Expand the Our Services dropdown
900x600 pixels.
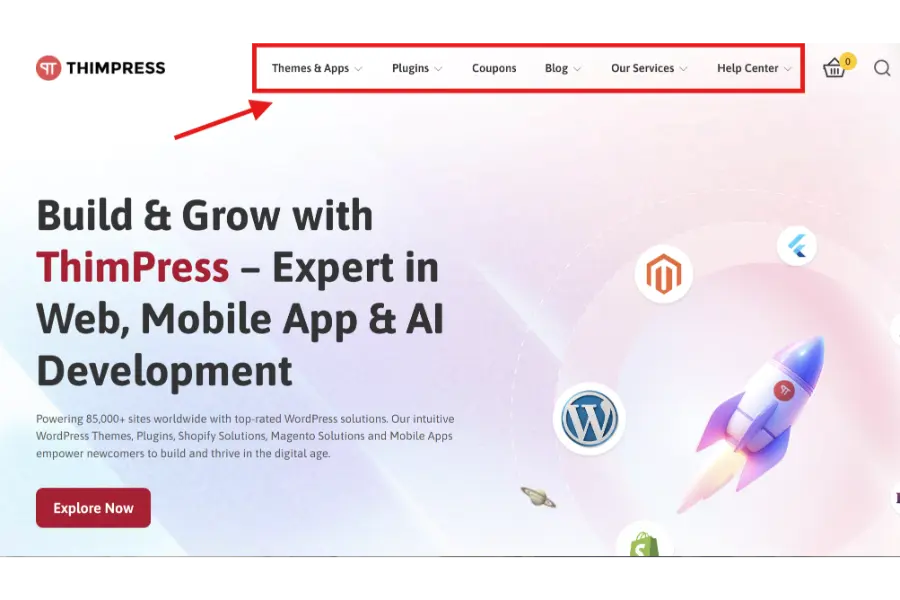click(x=643, y=68)
